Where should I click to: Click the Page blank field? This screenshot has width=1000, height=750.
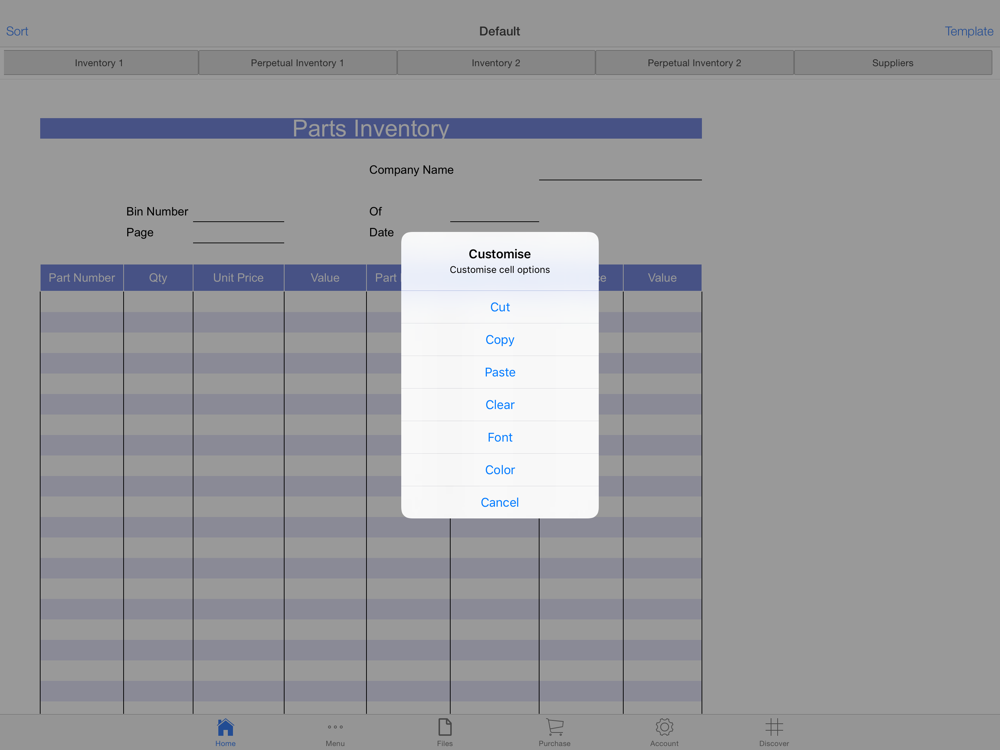[x=238, y=233]
